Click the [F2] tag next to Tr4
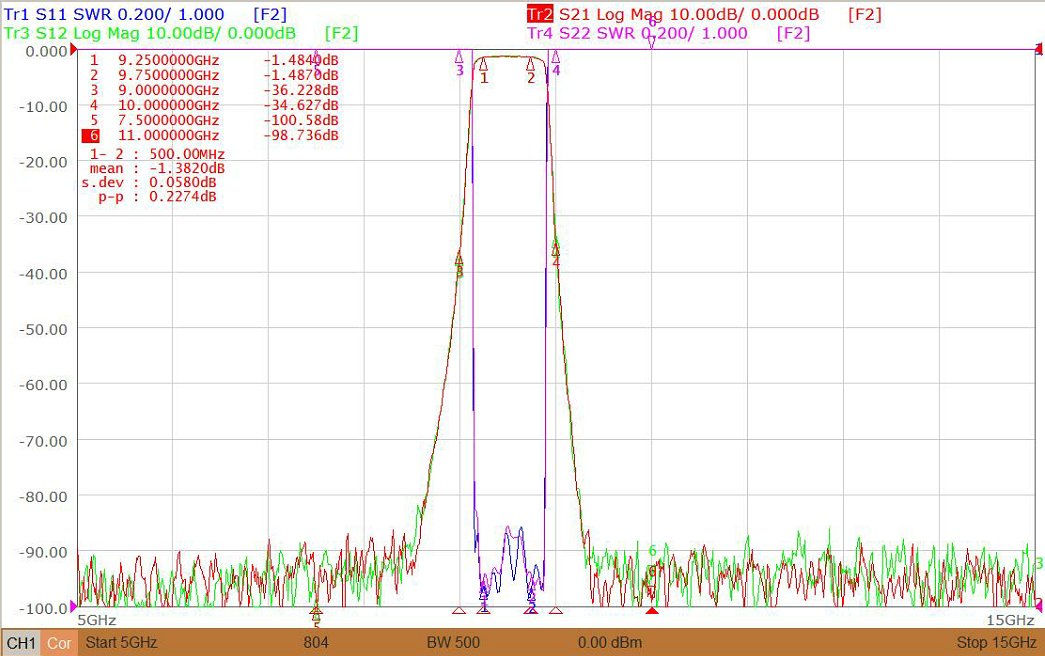 point(793,33)
